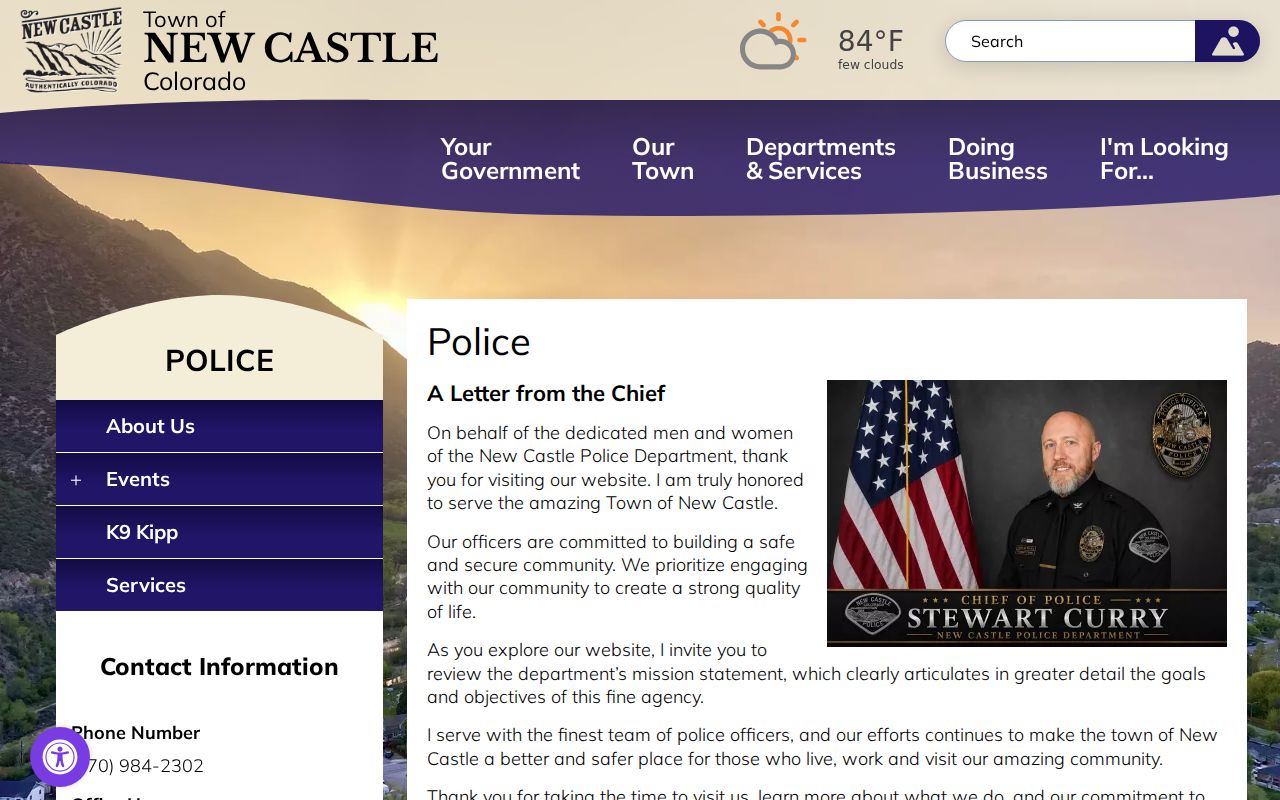Submit search with the mountain icon button
This screenshot has width=1280, height=800.
pos(1227,41)
